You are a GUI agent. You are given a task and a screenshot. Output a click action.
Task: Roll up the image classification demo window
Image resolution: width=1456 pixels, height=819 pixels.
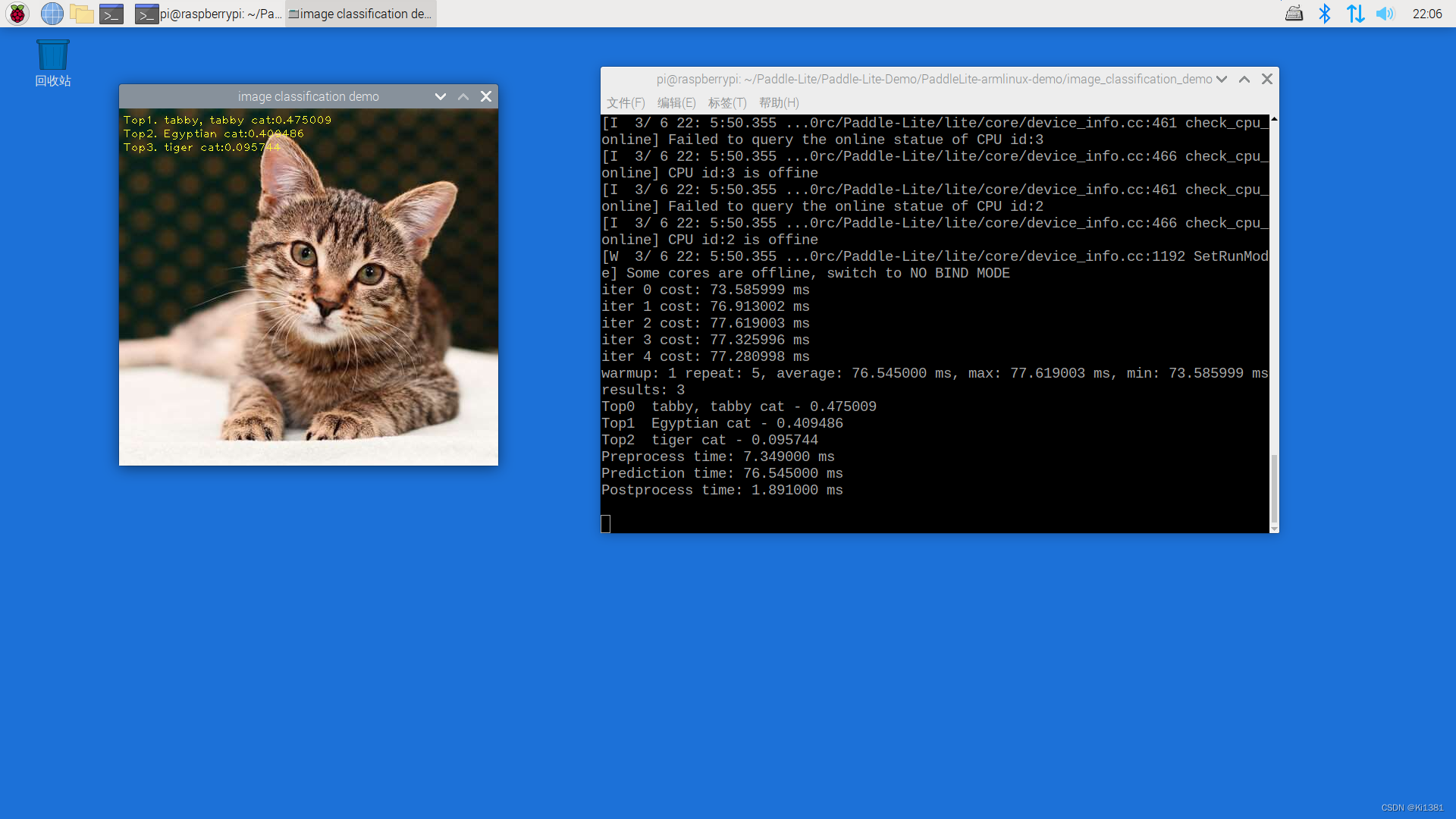click(x=463, y=96)
